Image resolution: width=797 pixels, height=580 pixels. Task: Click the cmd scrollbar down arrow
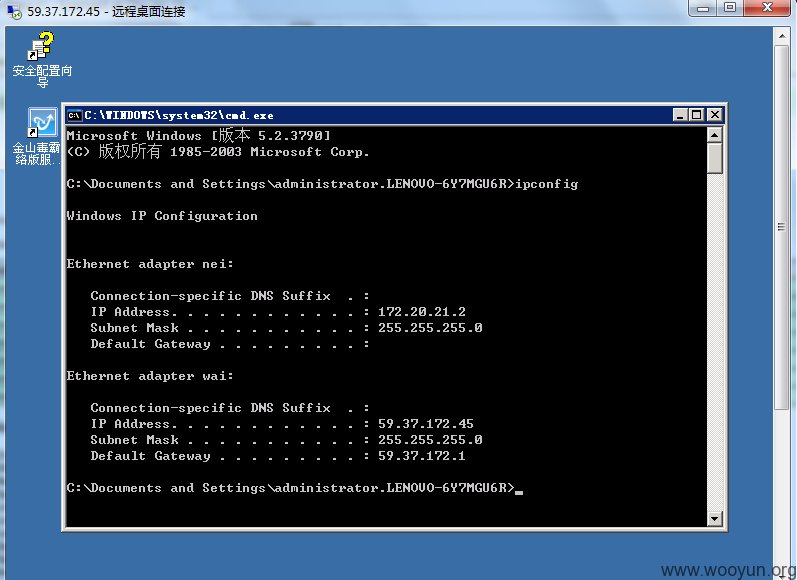(715, 518)
